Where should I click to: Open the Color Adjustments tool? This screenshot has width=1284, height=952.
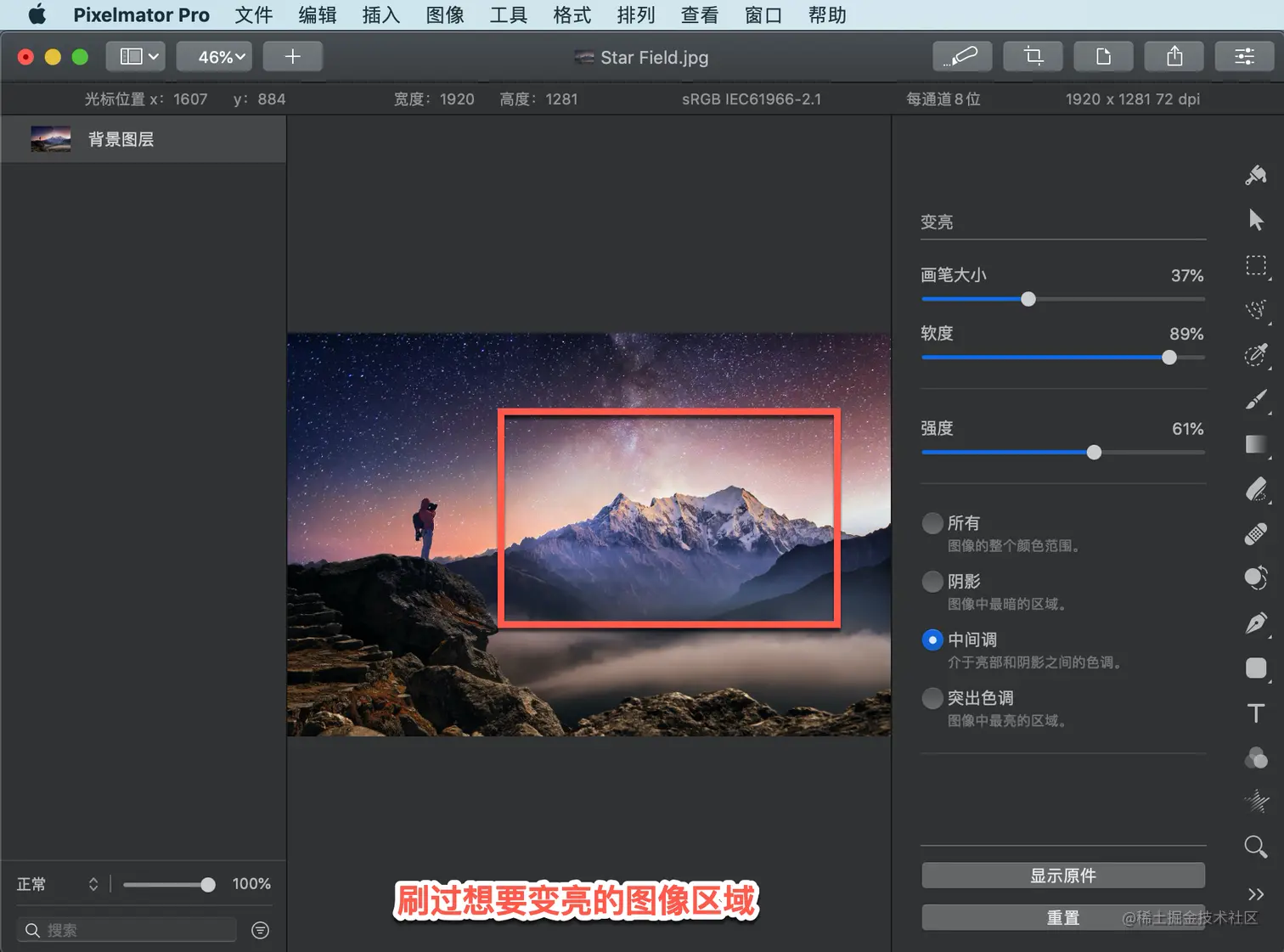[x=1256, y=758]
